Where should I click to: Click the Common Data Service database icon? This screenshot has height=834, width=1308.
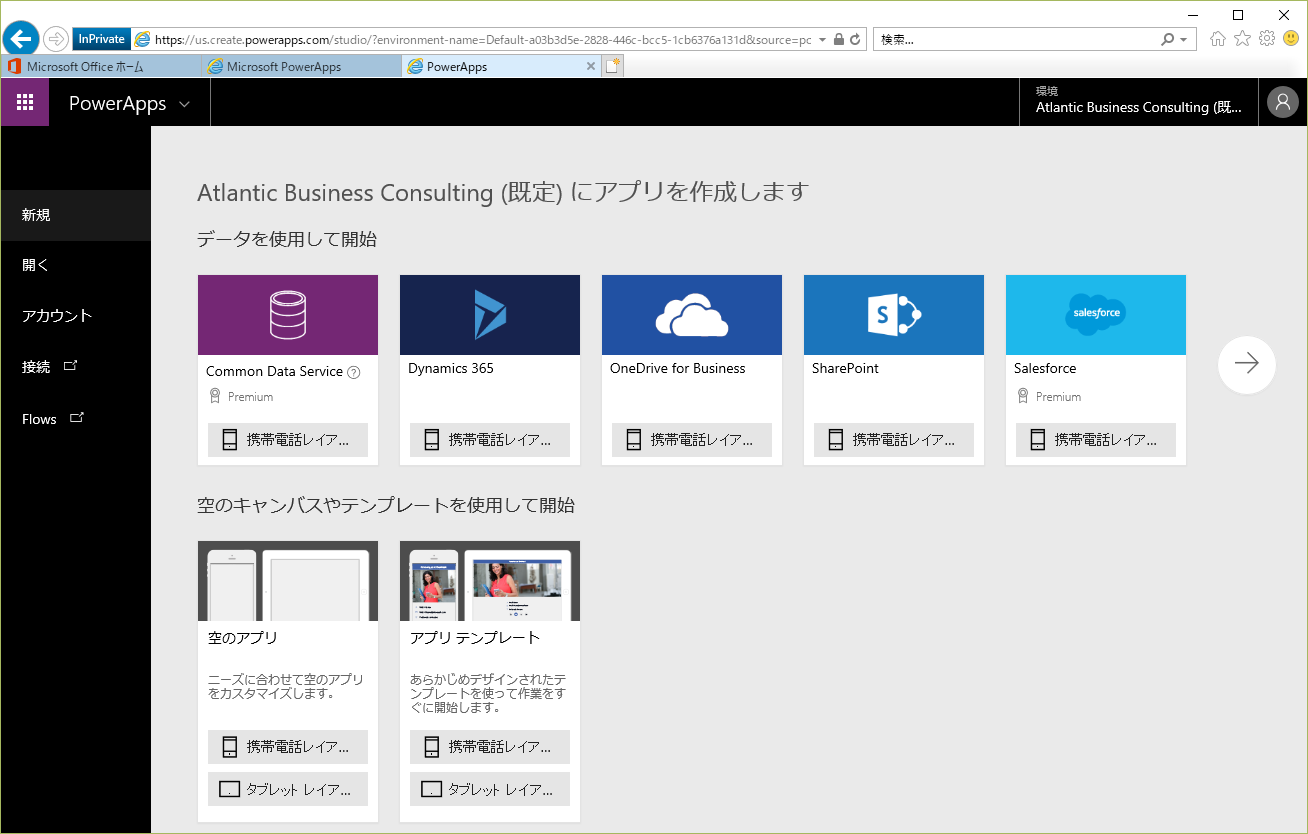pyautogui.click(x=288, y=315)
